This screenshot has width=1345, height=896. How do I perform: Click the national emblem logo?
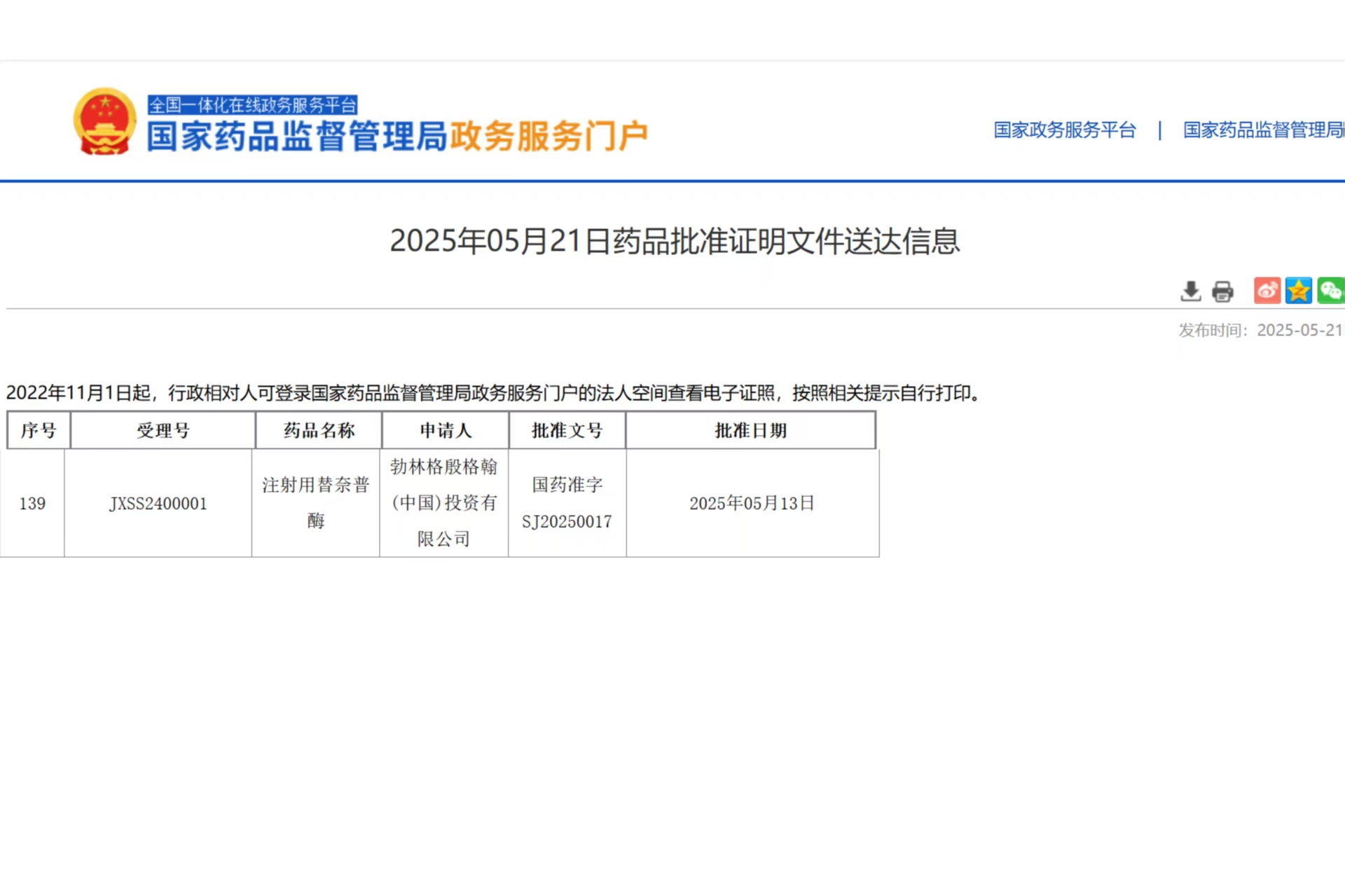click(x=104, y=121)
